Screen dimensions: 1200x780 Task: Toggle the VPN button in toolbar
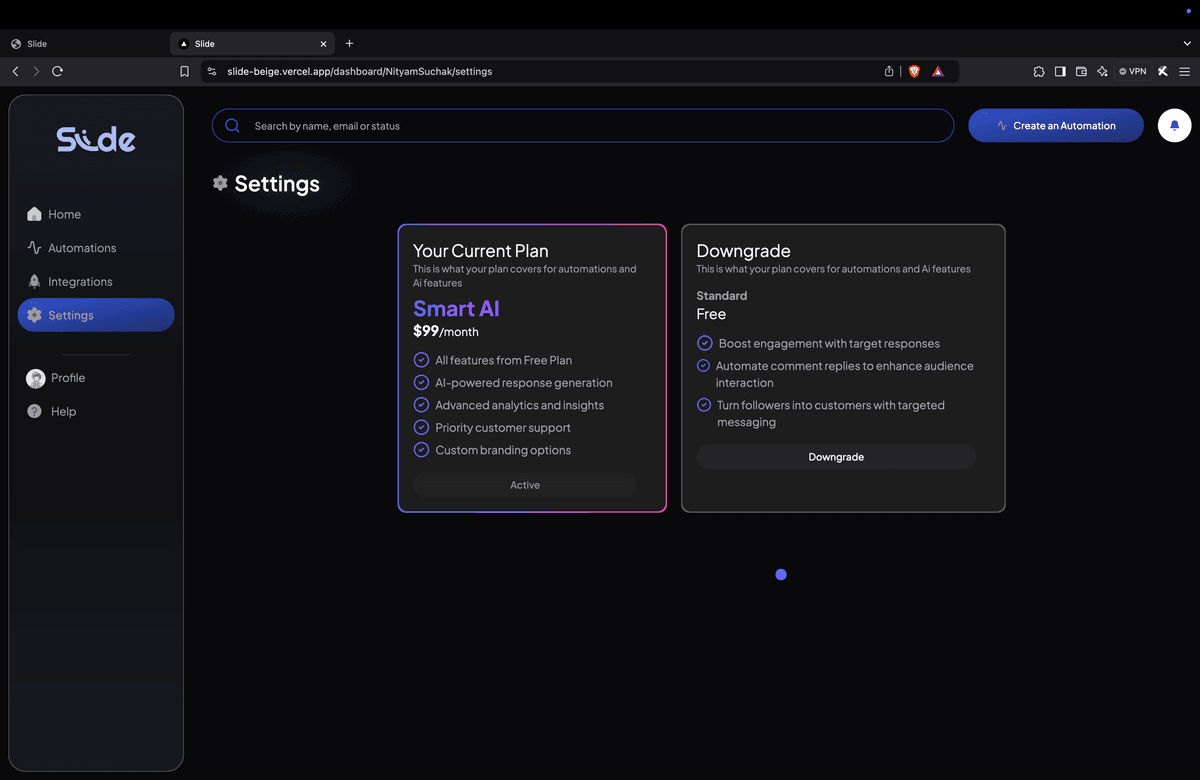pos(1131,71)
